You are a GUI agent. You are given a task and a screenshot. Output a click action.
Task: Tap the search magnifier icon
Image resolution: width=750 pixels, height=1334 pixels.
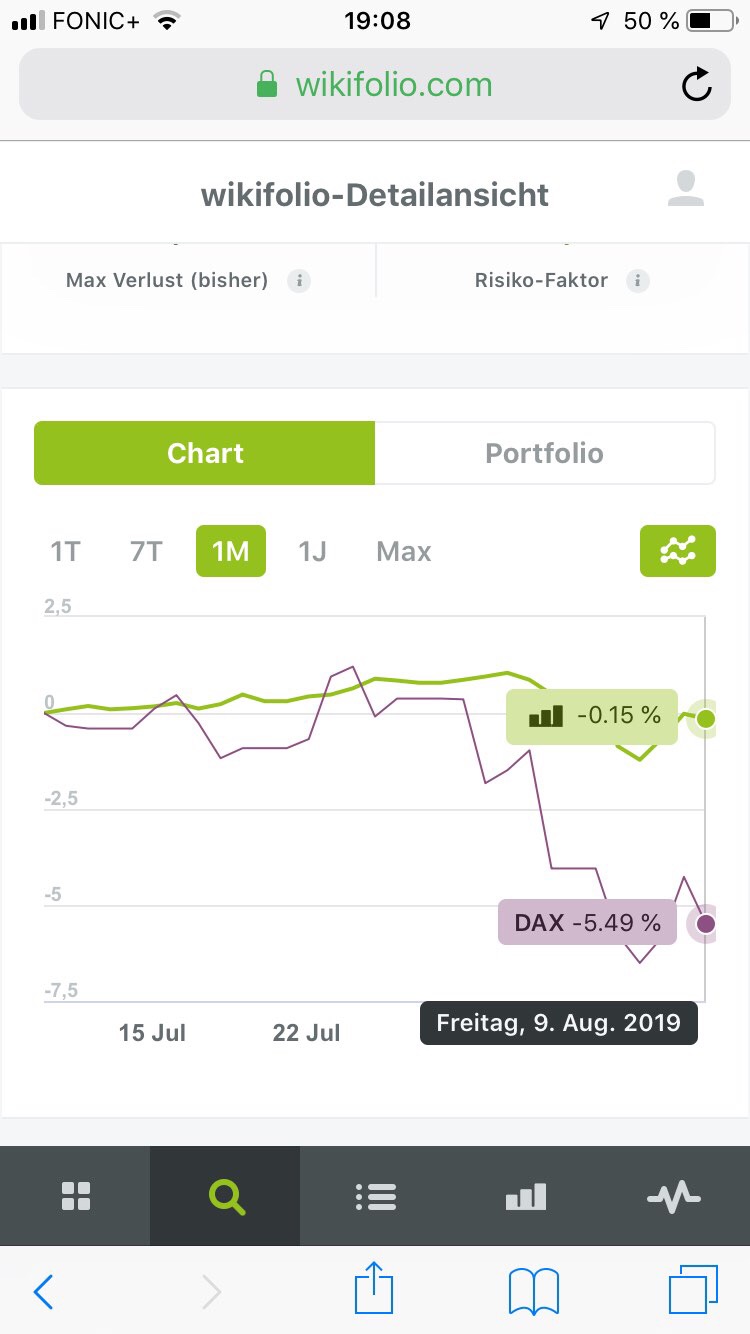[226, 1196]
